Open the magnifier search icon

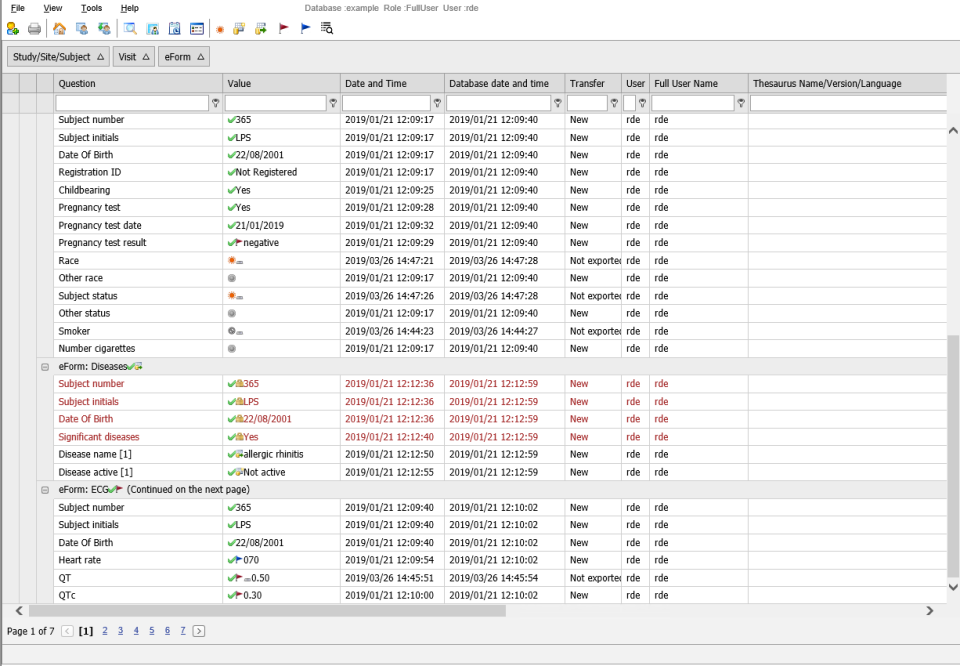point(130,28)
